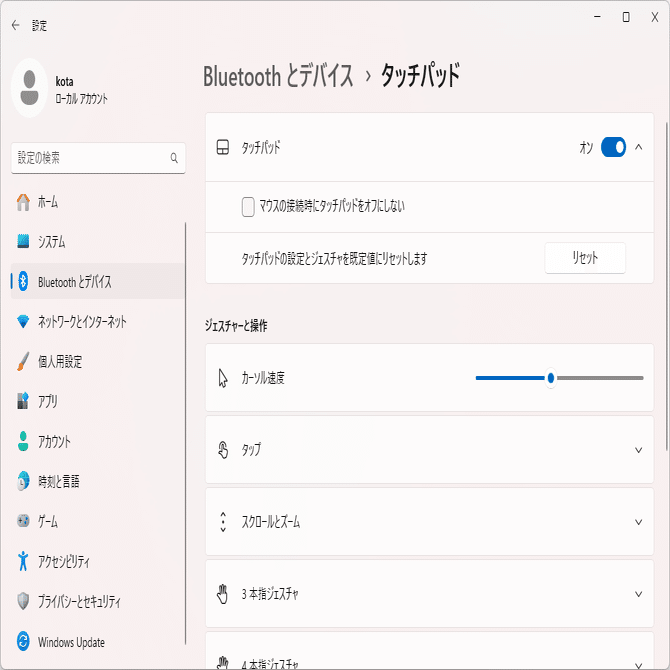Click the Windows Update icon
The width and height of the screenshot is (670, 670).
click(24, 642)
